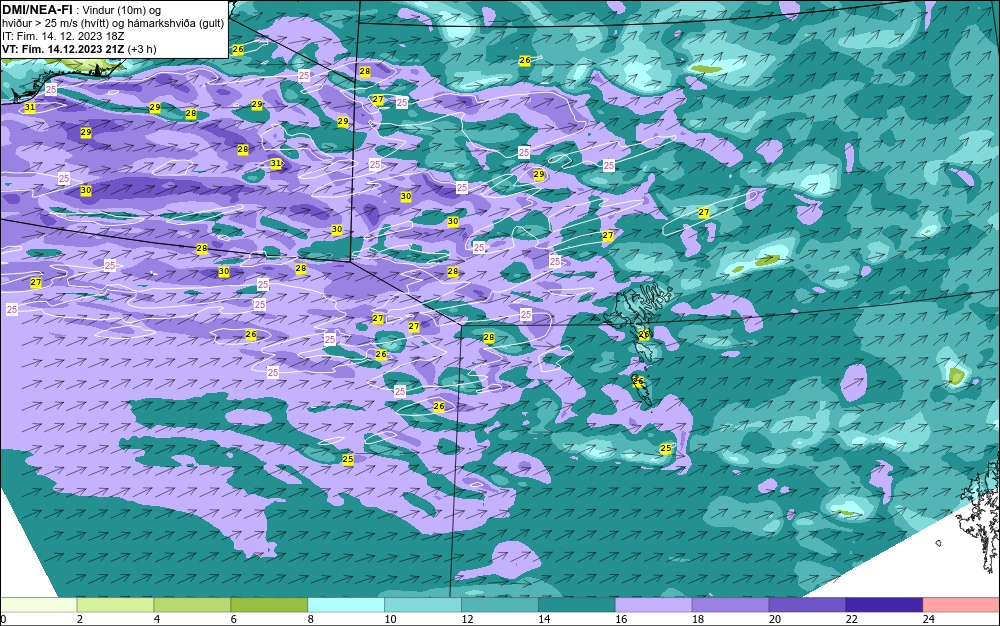
Task: Select the pale cyan 8–10 m/s legend swatch
Action: (346, 605)
